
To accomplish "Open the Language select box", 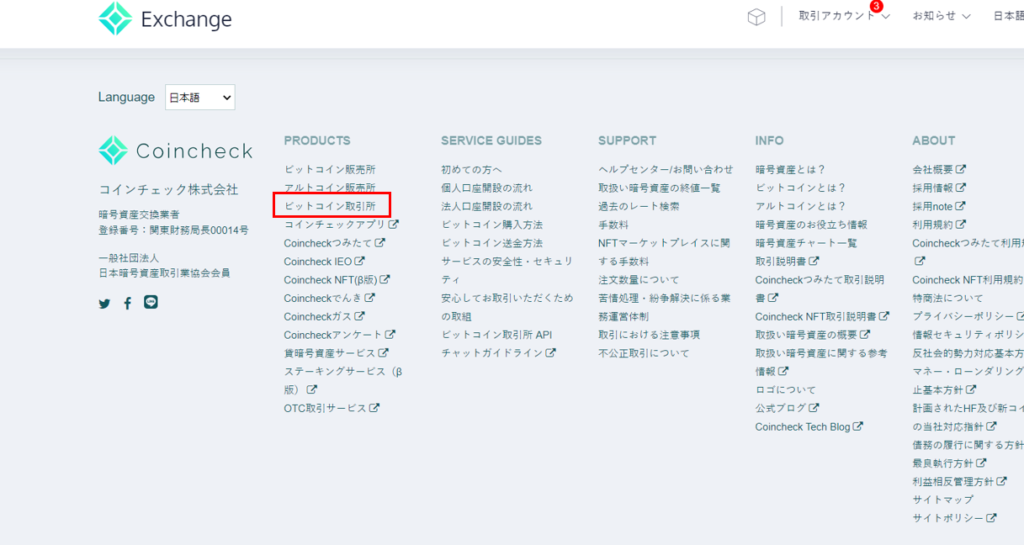I will pos(200,97).
